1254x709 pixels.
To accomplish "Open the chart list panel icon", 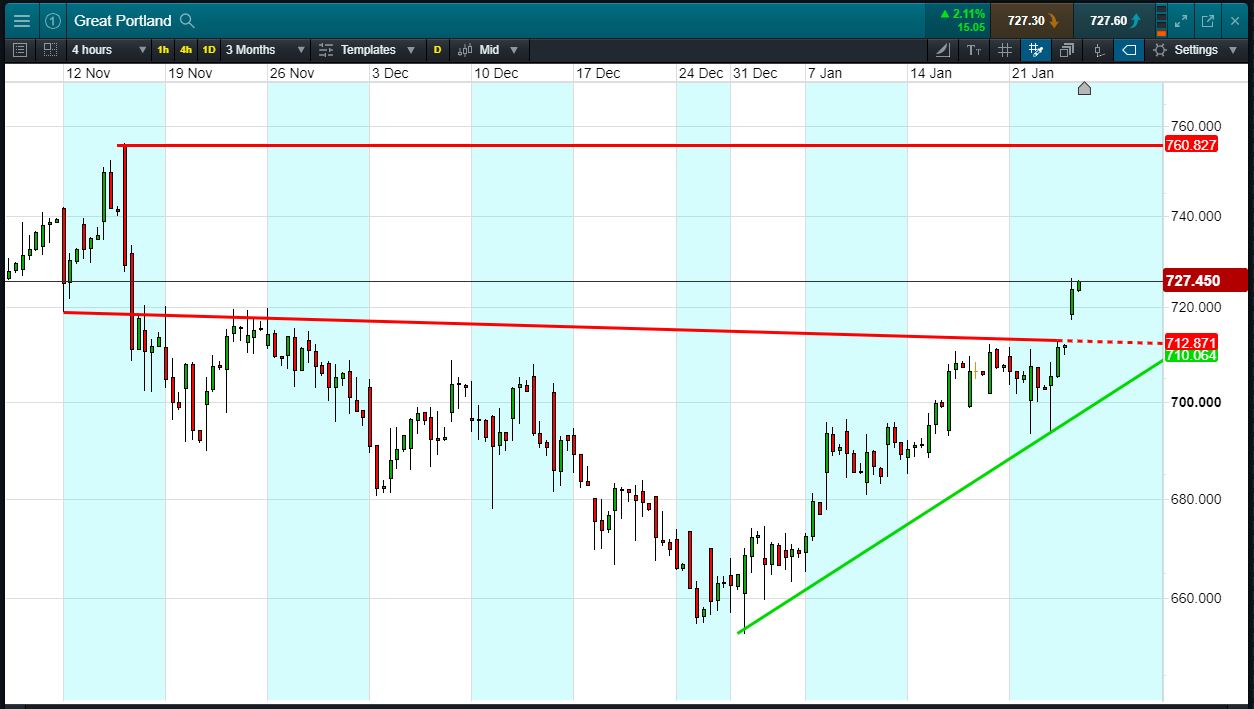I will tap(20, 50).
